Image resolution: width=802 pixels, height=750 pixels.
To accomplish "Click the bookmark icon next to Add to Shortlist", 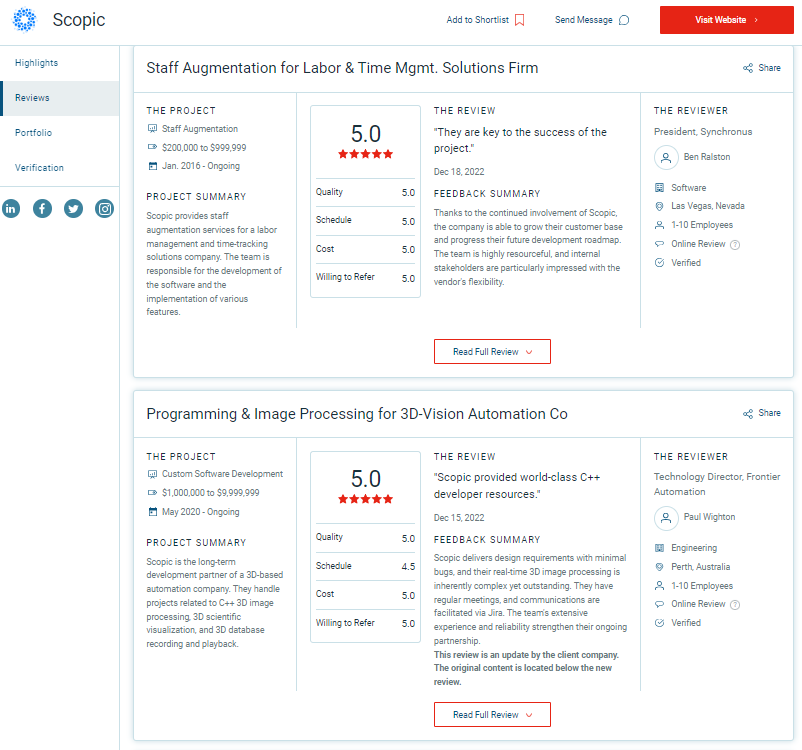I will [520, 20].
